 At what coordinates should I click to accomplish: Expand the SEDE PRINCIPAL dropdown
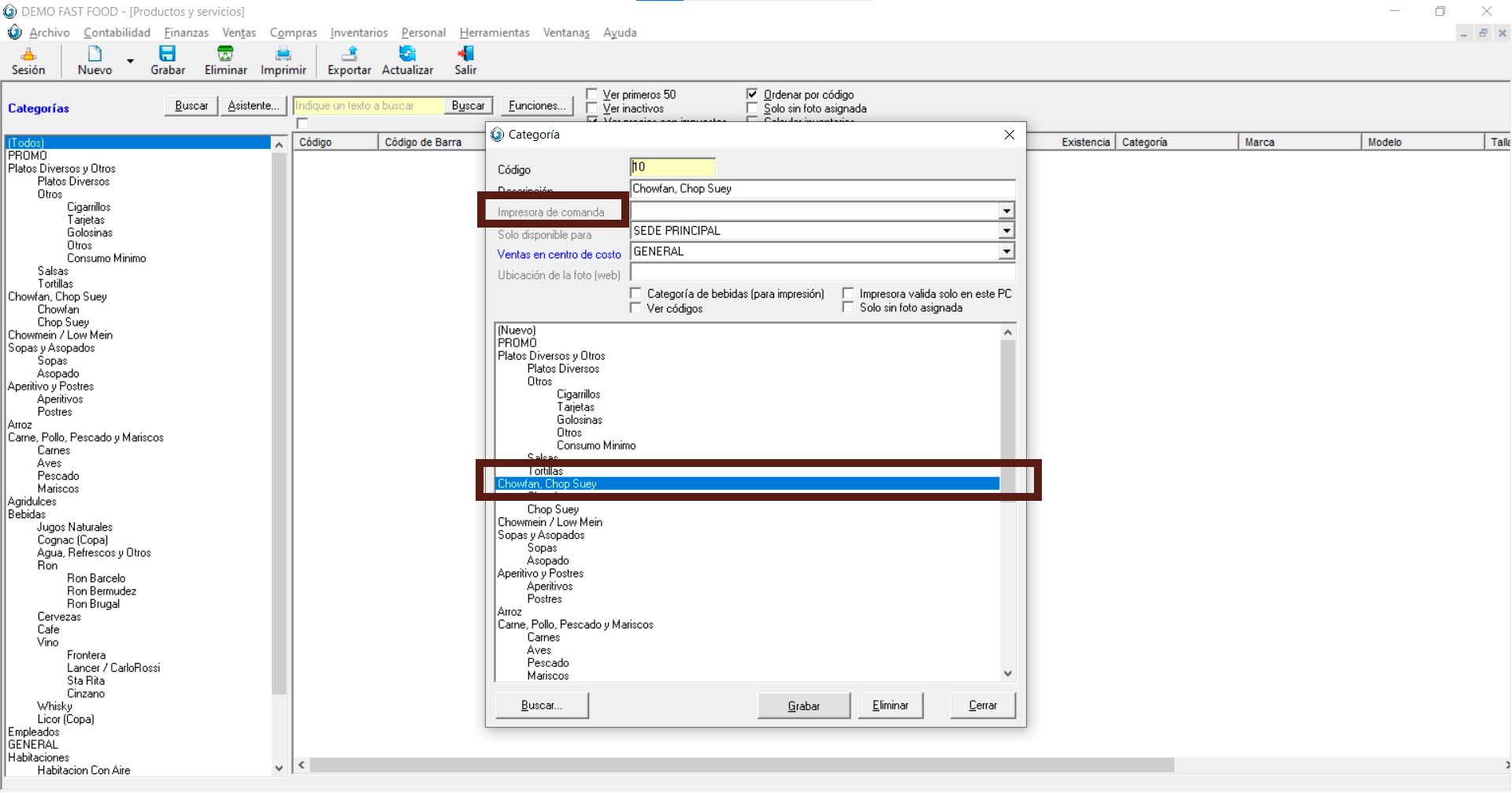point(1006,231)
